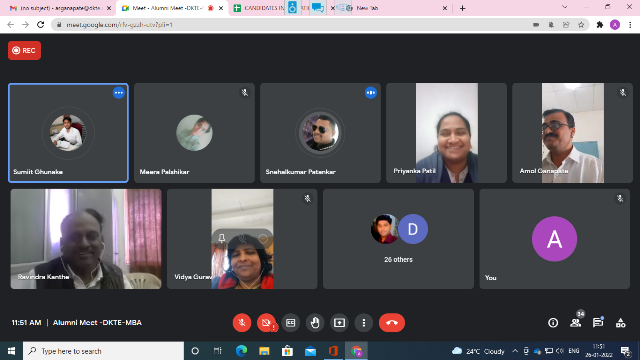Click the Type here to search box
The height and width of the screenshot is (360, 640).
(104, 351)
